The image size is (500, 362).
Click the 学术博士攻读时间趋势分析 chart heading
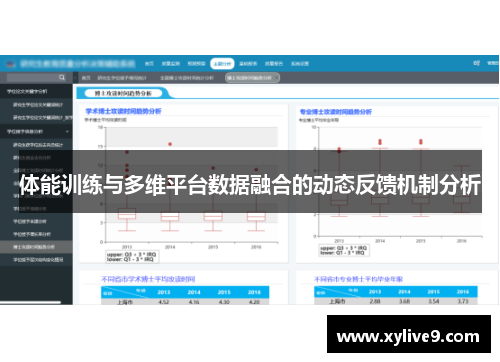click(123, 111)
